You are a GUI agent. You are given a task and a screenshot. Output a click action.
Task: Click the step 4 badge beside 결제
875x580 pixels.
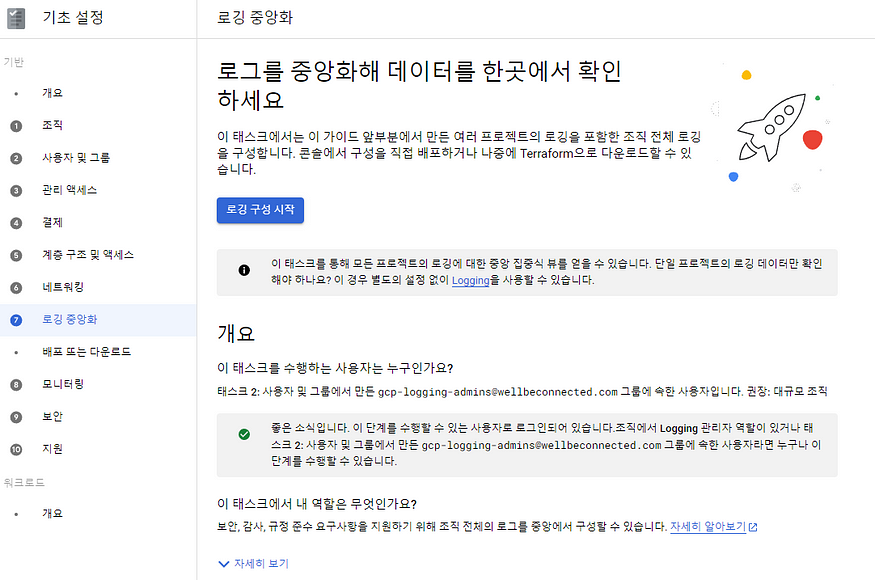pyautogui.click(x=16, y=223)
